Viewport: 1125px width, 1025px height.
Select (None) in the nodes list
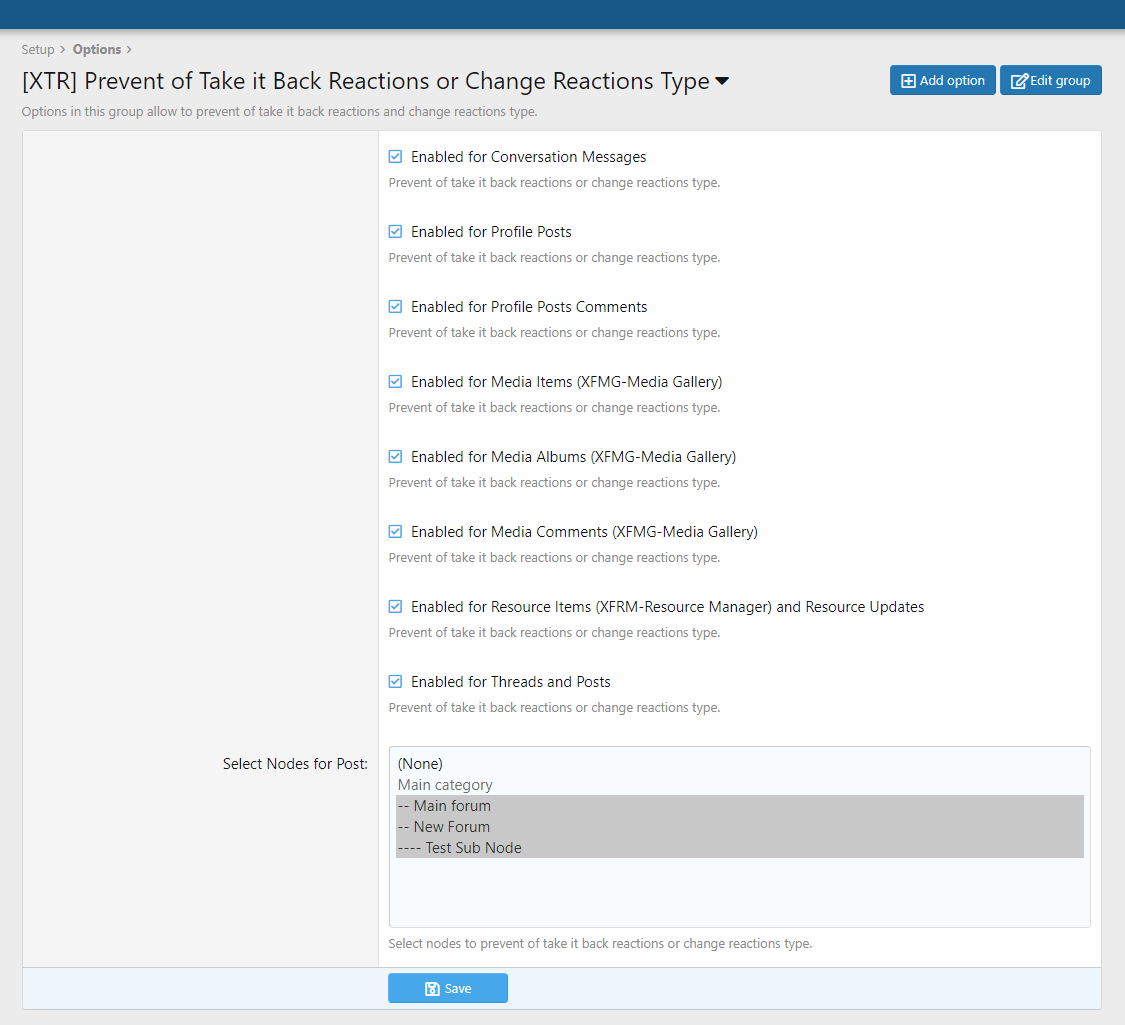pos(419,763)
